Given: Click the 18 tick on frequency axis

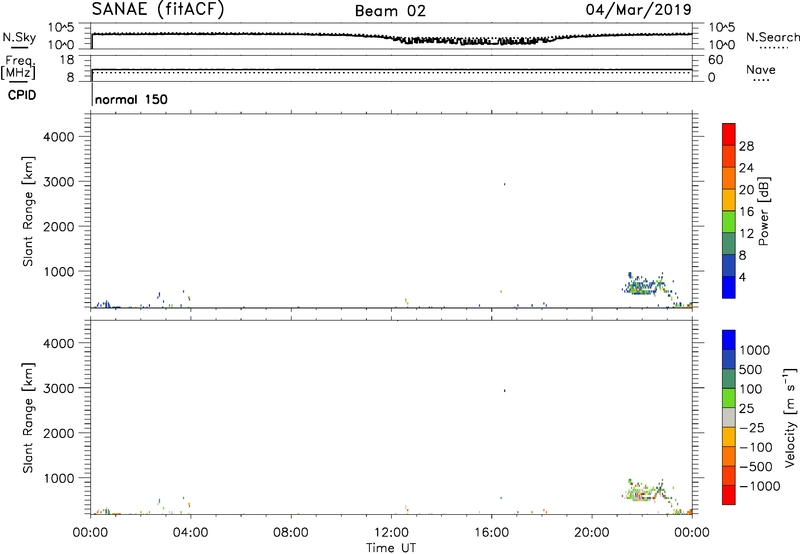Looking at the screenshot, I should point(67,60).
